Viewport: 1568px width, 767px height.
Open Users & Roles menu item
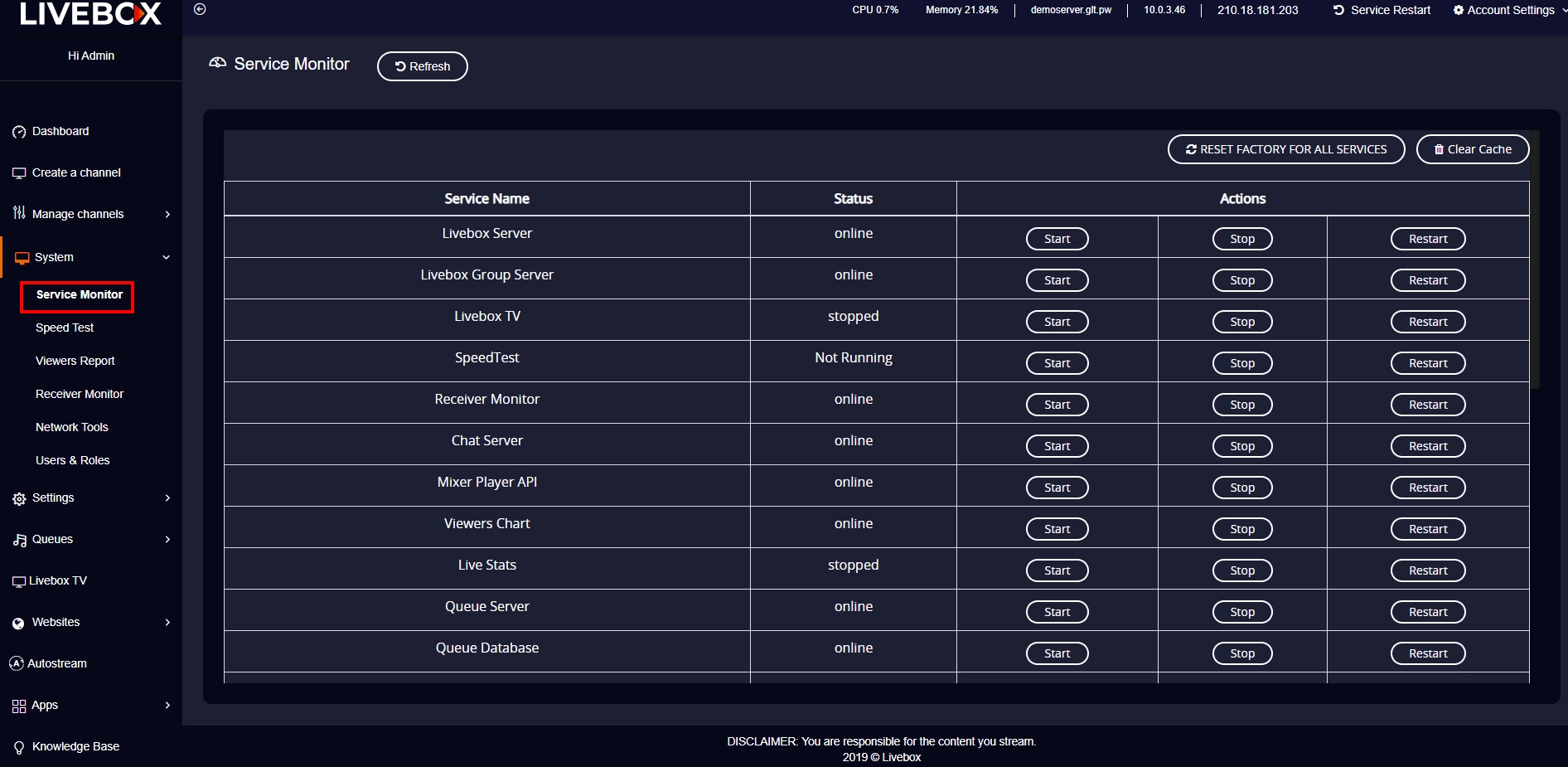point(72,460)
